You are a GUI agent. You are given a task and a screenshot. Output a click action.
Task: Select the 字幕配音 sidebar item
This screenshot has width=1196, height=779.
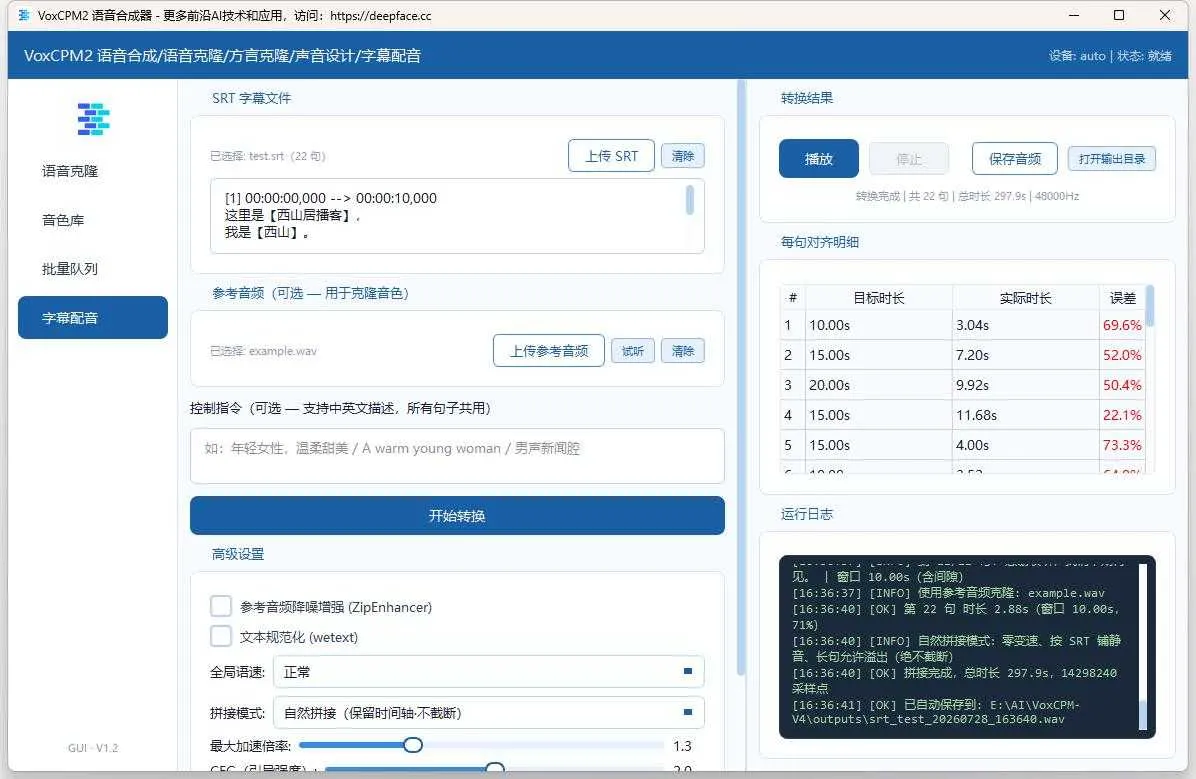93,317
